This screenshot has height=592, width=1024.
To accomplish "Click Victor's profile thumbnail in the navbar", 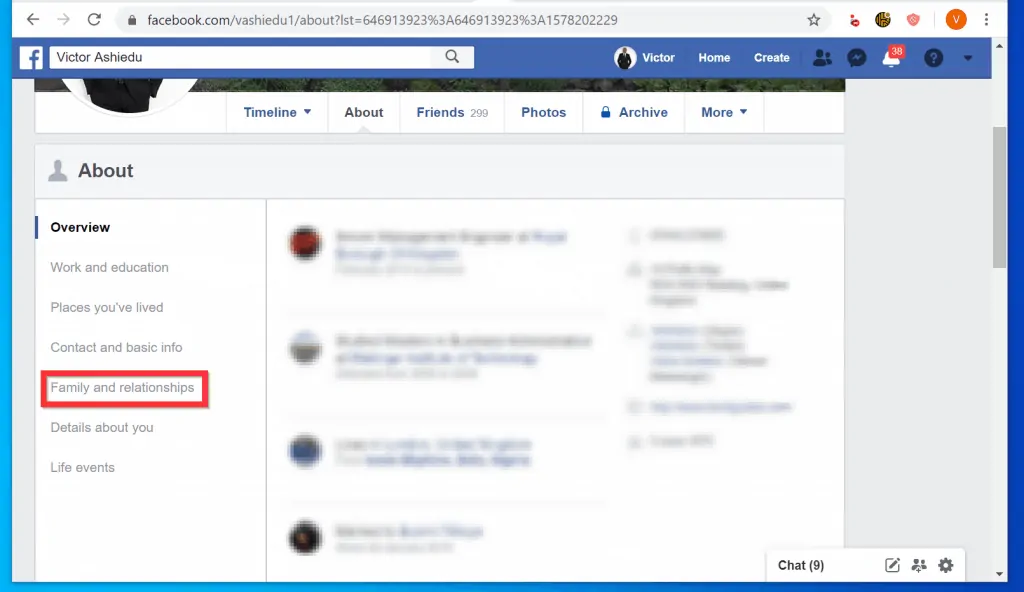I will [624, 57].
